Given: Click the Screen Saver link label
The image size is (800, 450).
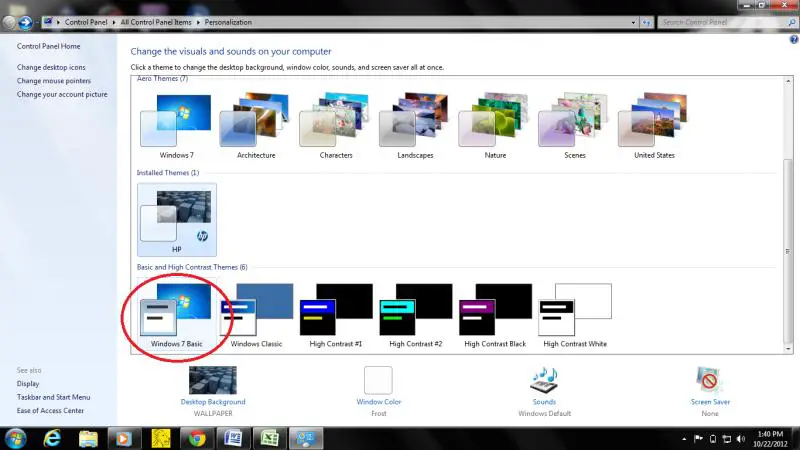Looking at the screenshot, I should (710, 402).
